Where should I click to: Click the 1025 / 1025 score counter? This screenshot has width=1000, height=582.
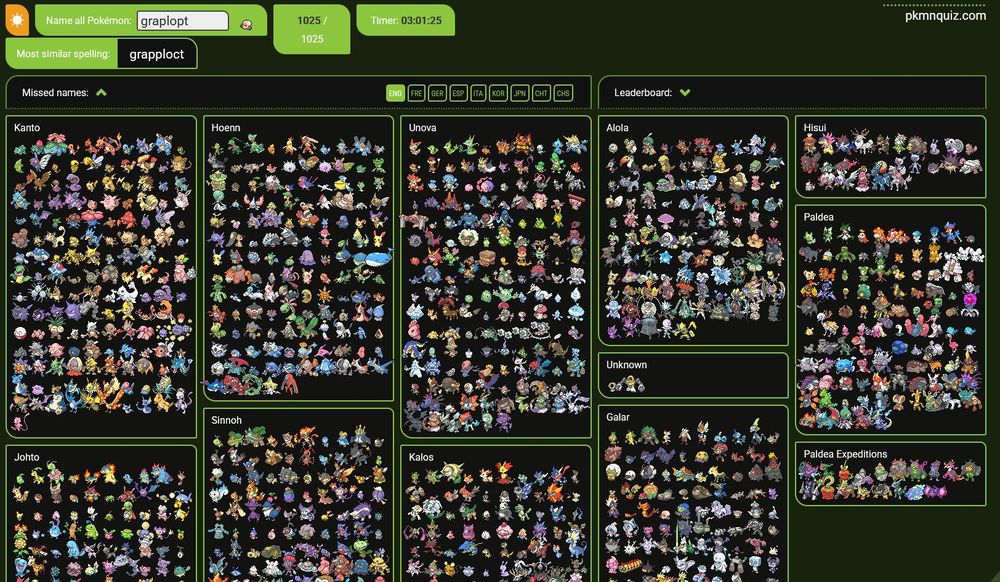(x=312, y=29)
